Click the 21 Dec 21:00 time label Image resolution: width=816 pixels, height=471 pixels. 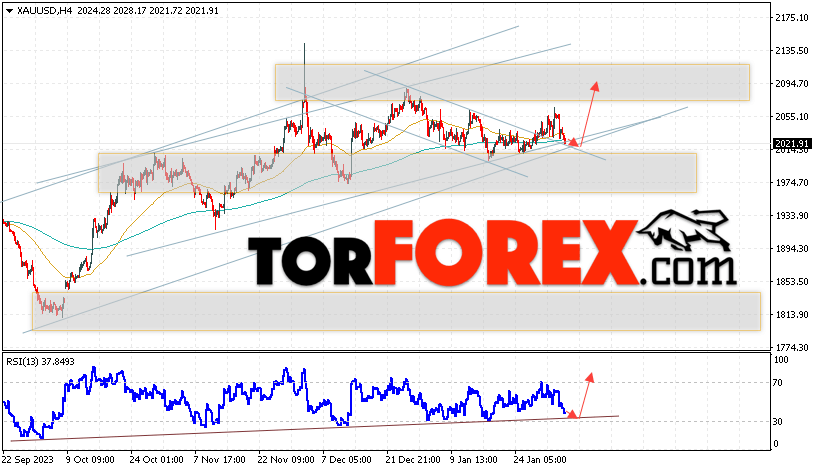(413, 460)
